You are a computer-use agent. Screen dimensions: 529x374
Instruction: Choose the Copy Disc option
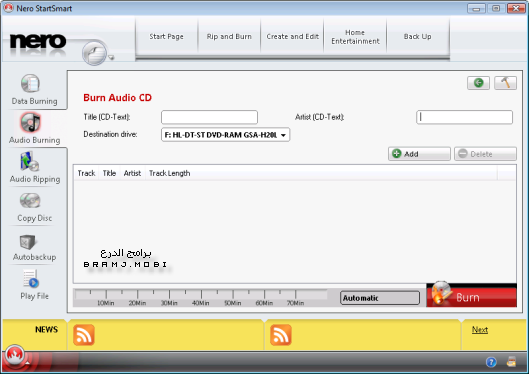coord(34,207)
